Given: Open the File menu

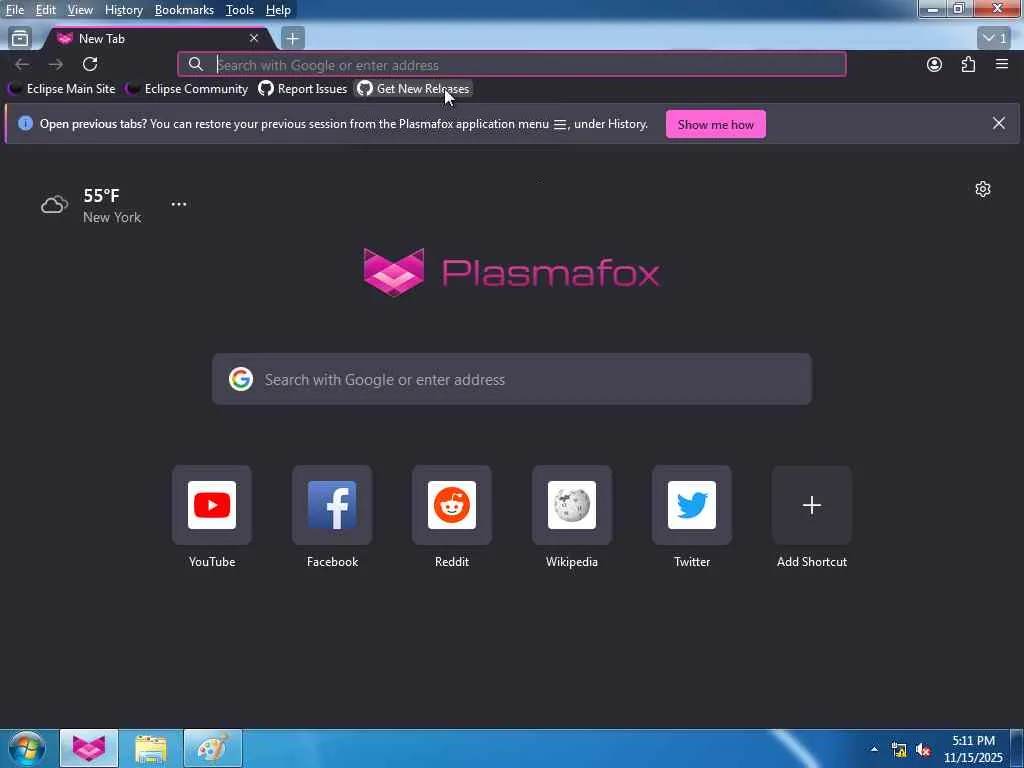Looking at the screenshot, I should coord(14,10).
